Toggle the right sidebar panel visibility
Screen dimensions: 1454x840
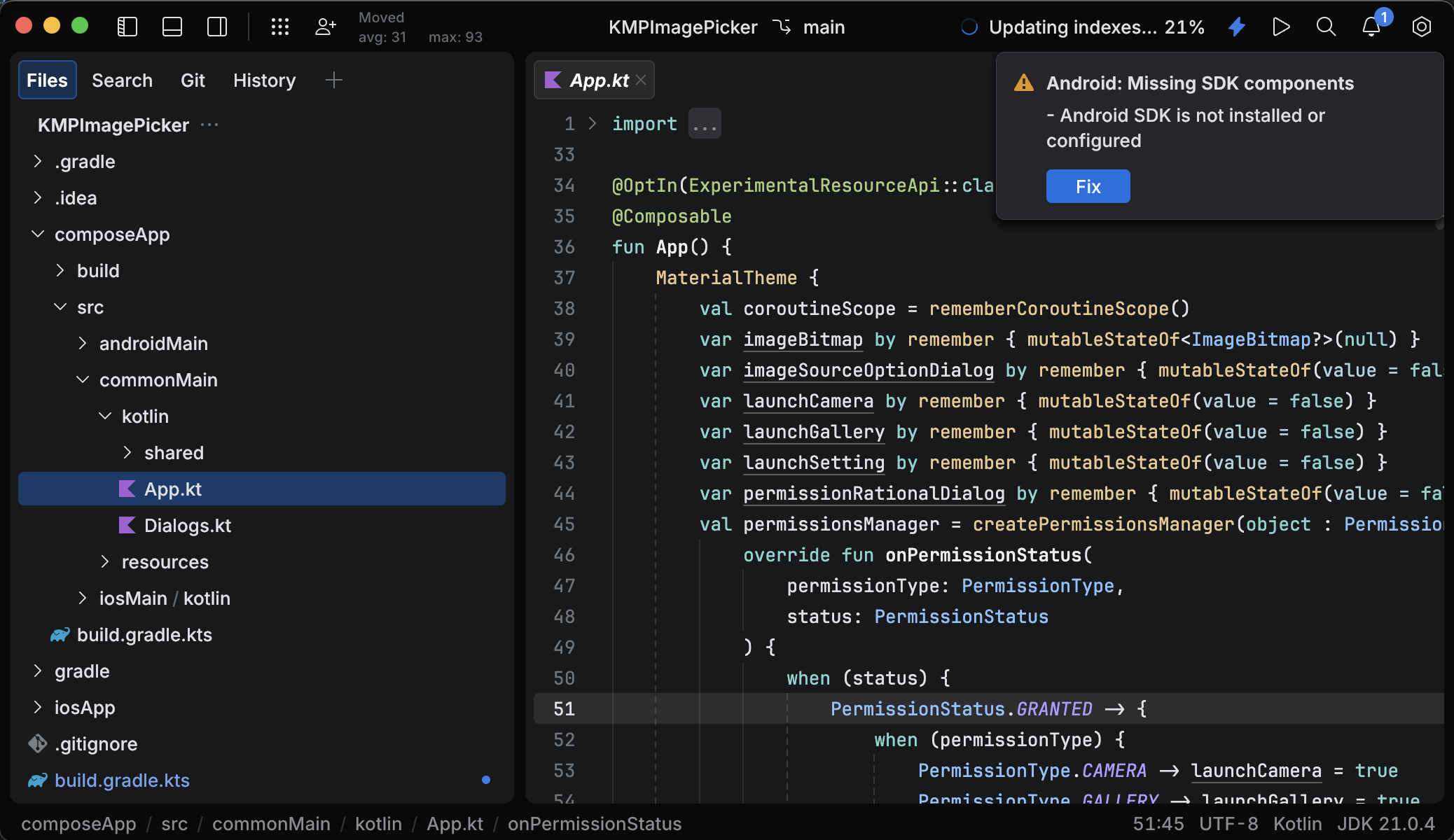pyautogui.click(x=217, y=26)
